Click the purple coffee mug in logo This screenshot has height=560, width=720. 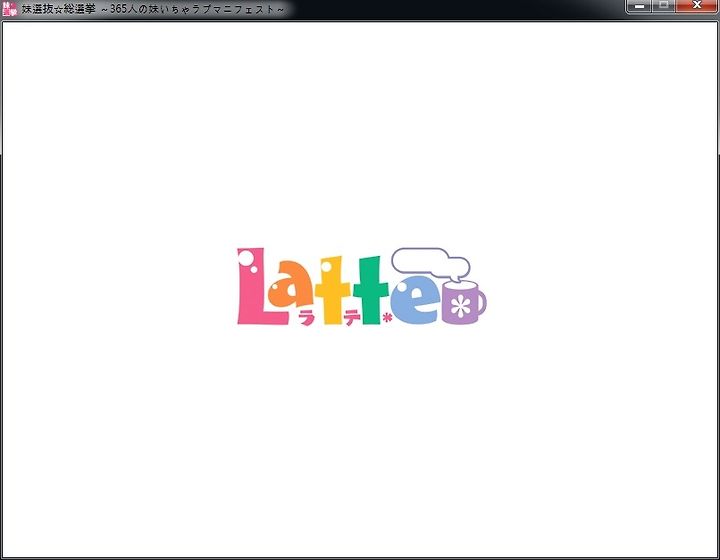click(463, 302)
